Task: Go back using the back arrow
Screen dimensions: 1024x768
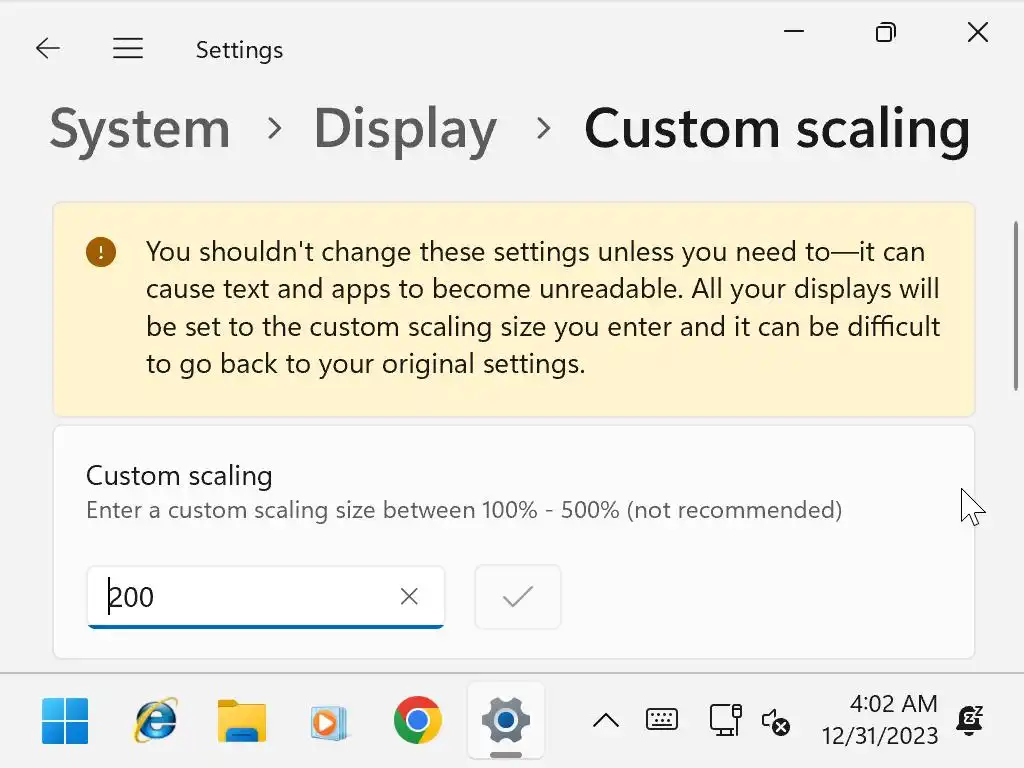Action: pyautogui.click(x=48, y=49)
